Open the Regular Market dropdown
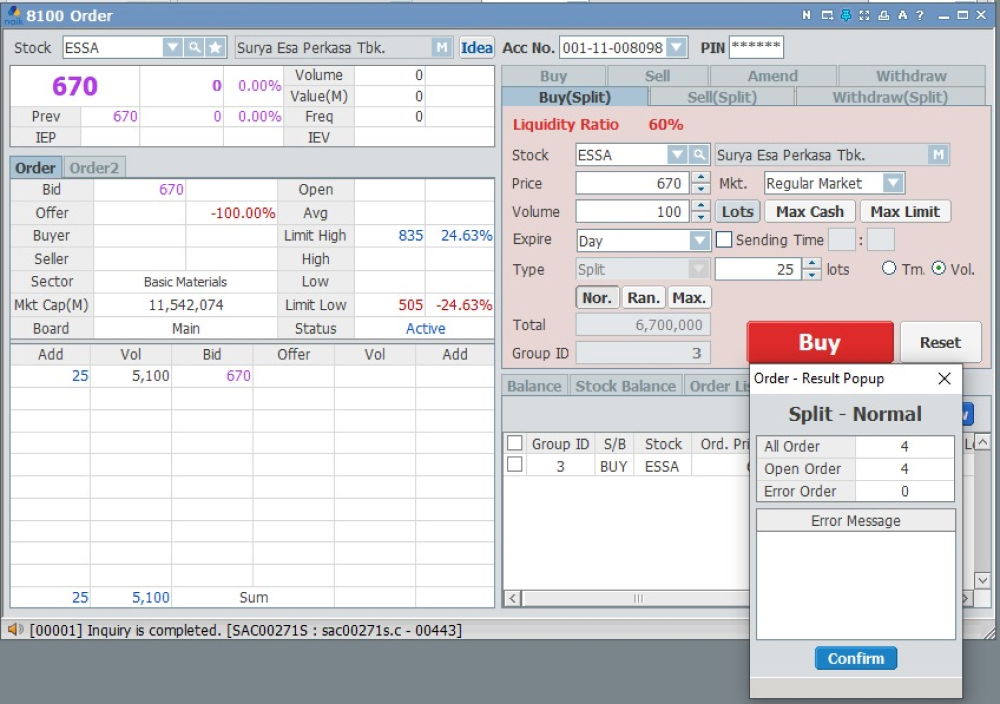1000x704 pixels. coord(893,183)
